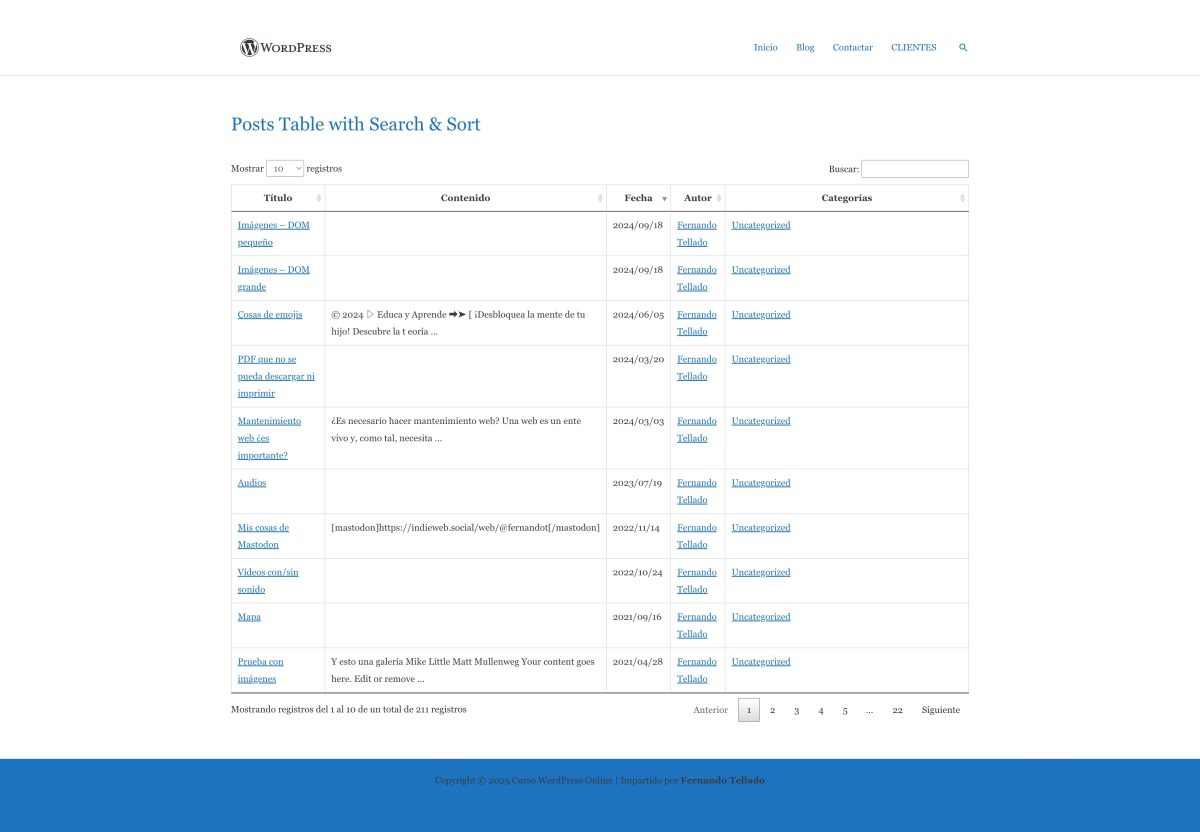Jump to page 22 in pagination

pos(897,710)
